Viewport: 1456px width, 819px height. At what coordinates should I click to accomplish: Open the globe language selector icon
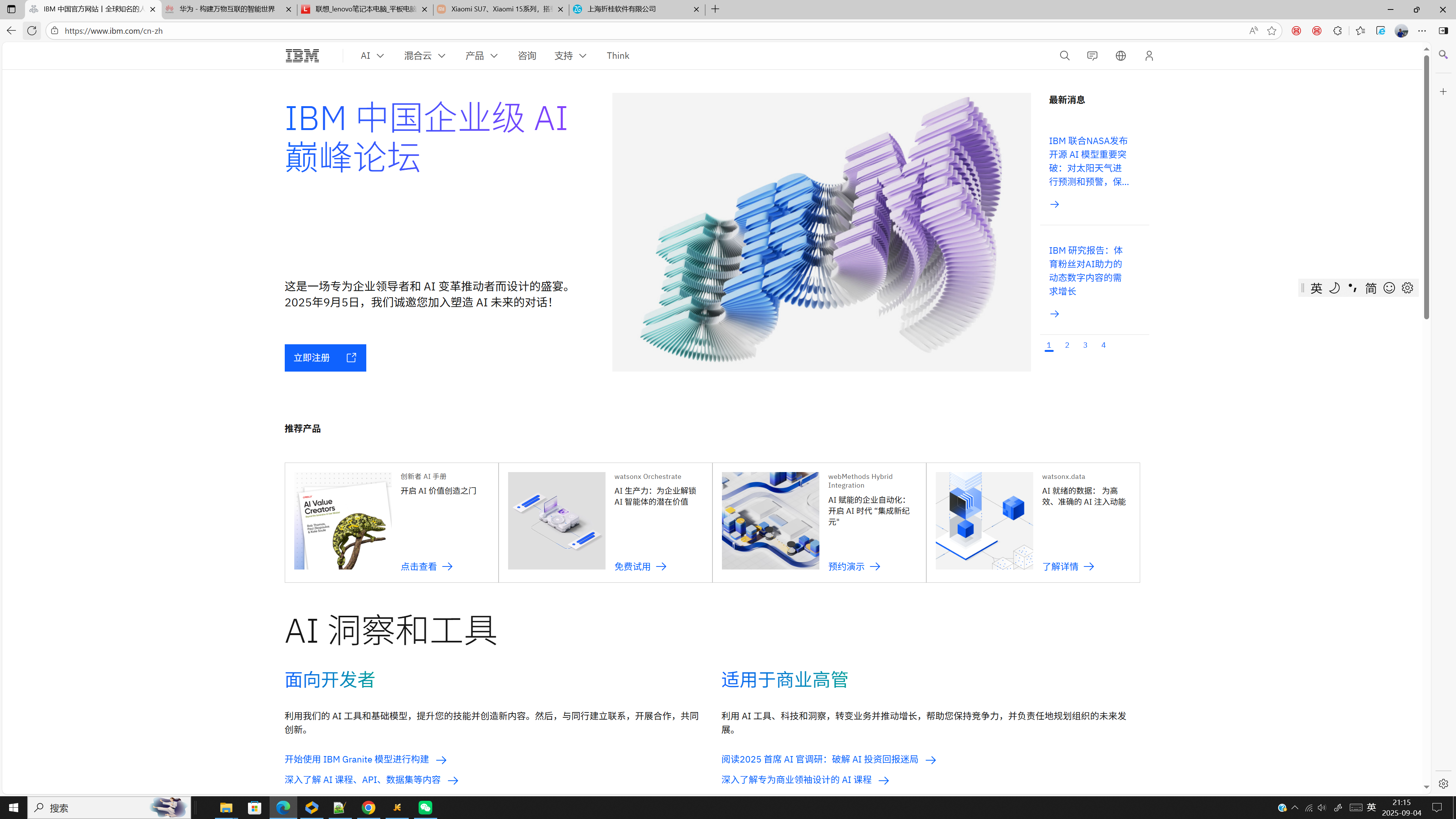[x=1120, y=55]
